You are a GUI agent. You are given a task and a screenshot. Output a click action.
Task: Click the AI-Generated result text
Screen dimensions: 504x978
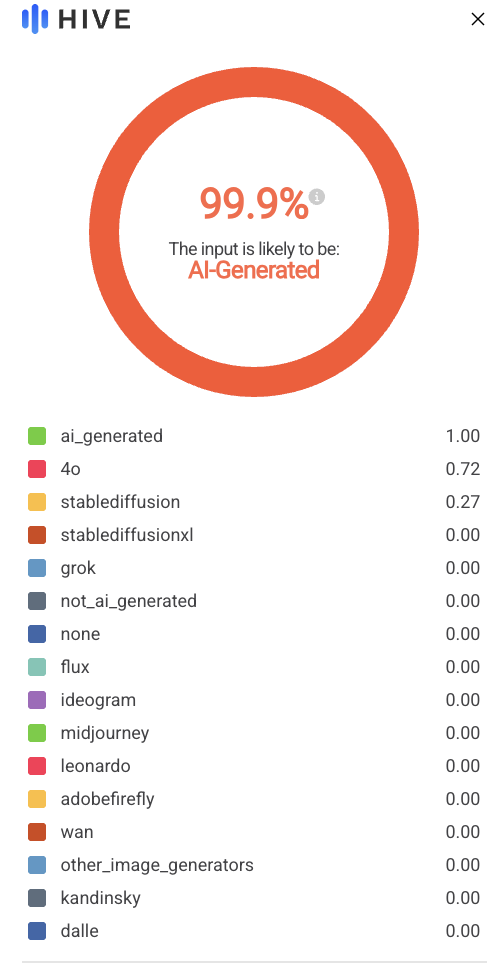click(254, 270)
